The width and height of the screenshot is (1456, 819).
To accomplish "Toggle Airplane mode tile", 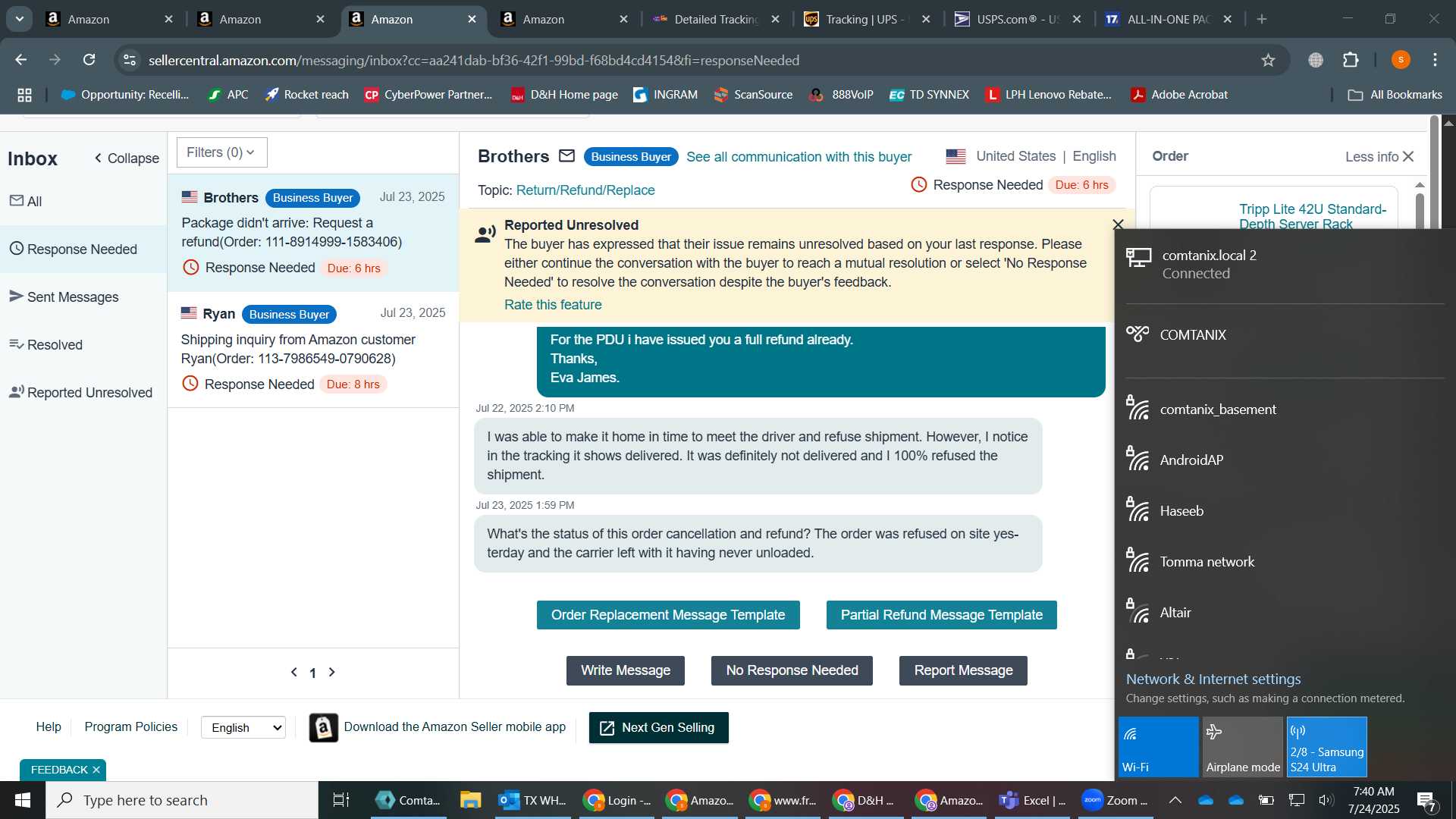I will [x=1242, y=747].
